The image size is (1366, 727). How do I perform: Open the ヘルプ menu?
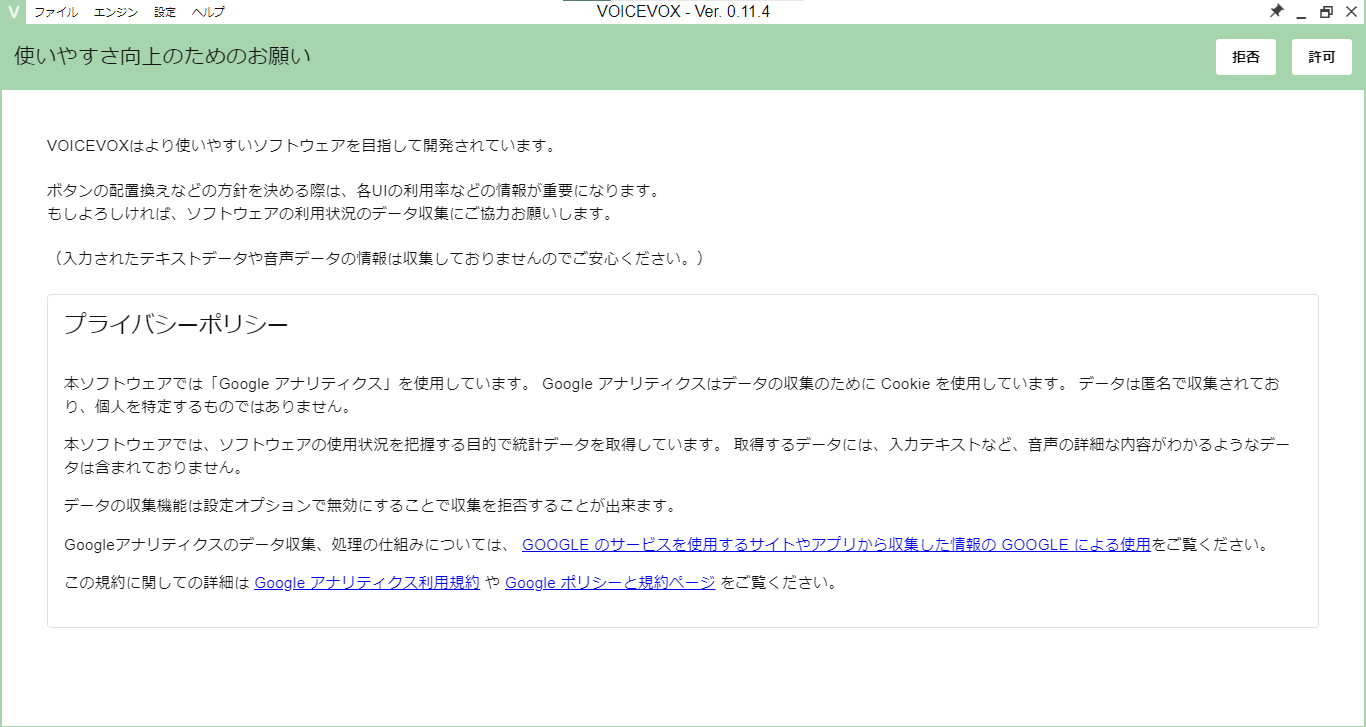pos(208,12)
